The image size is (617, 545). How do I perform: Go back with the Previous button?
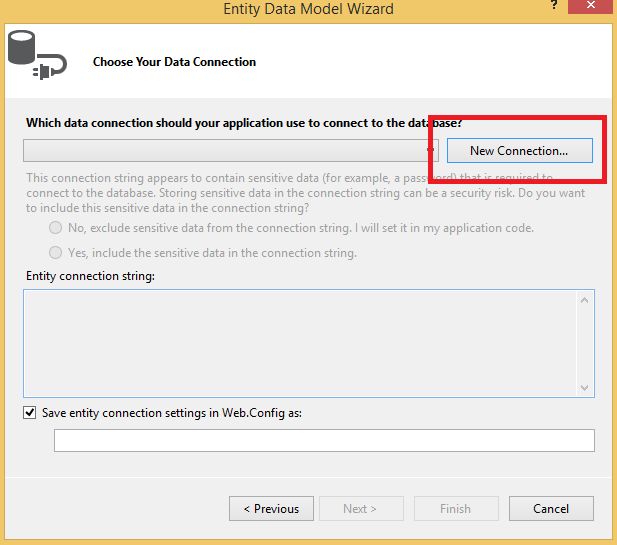pos(271,508)
